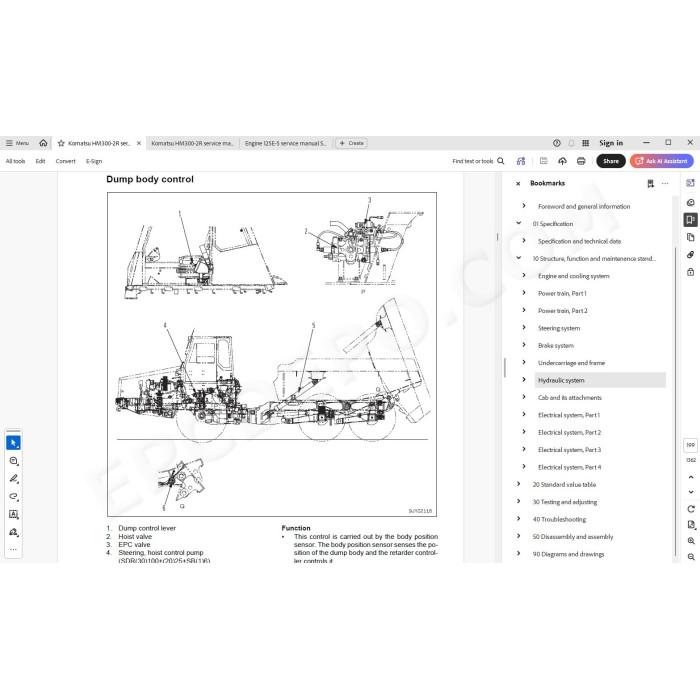700x700 pixels.
Task: Open Undercarriage and frame bookmark
Action: (x=571, y=363)
